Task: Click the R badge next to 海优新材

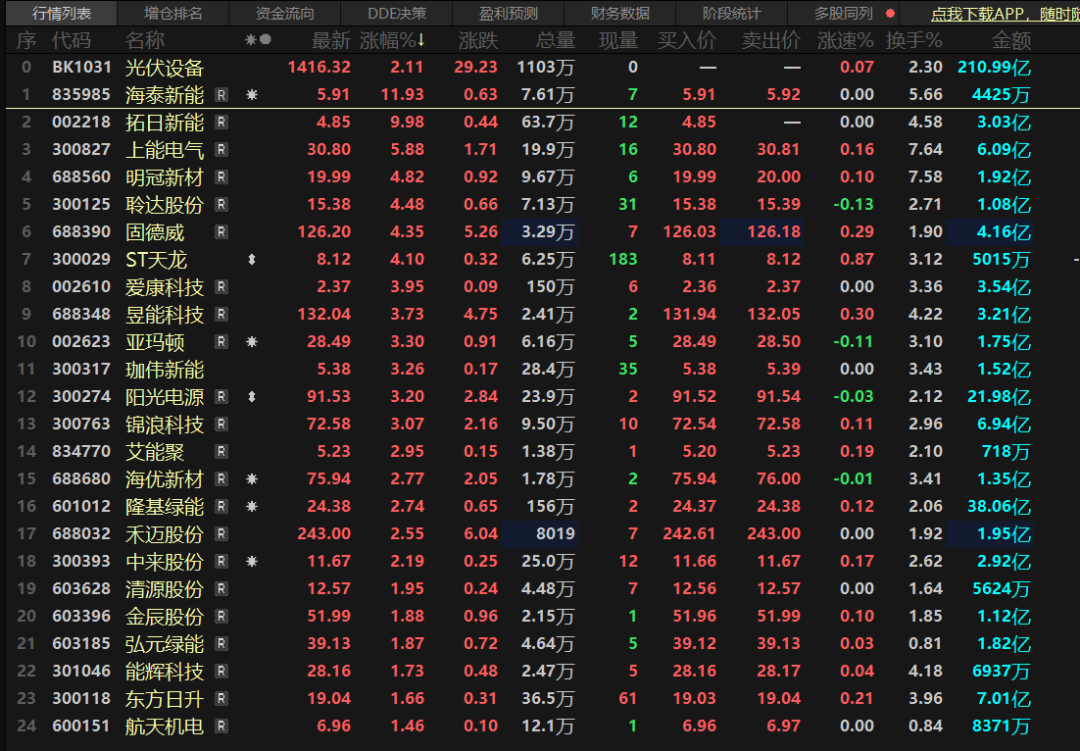Action: pos(221,479)
